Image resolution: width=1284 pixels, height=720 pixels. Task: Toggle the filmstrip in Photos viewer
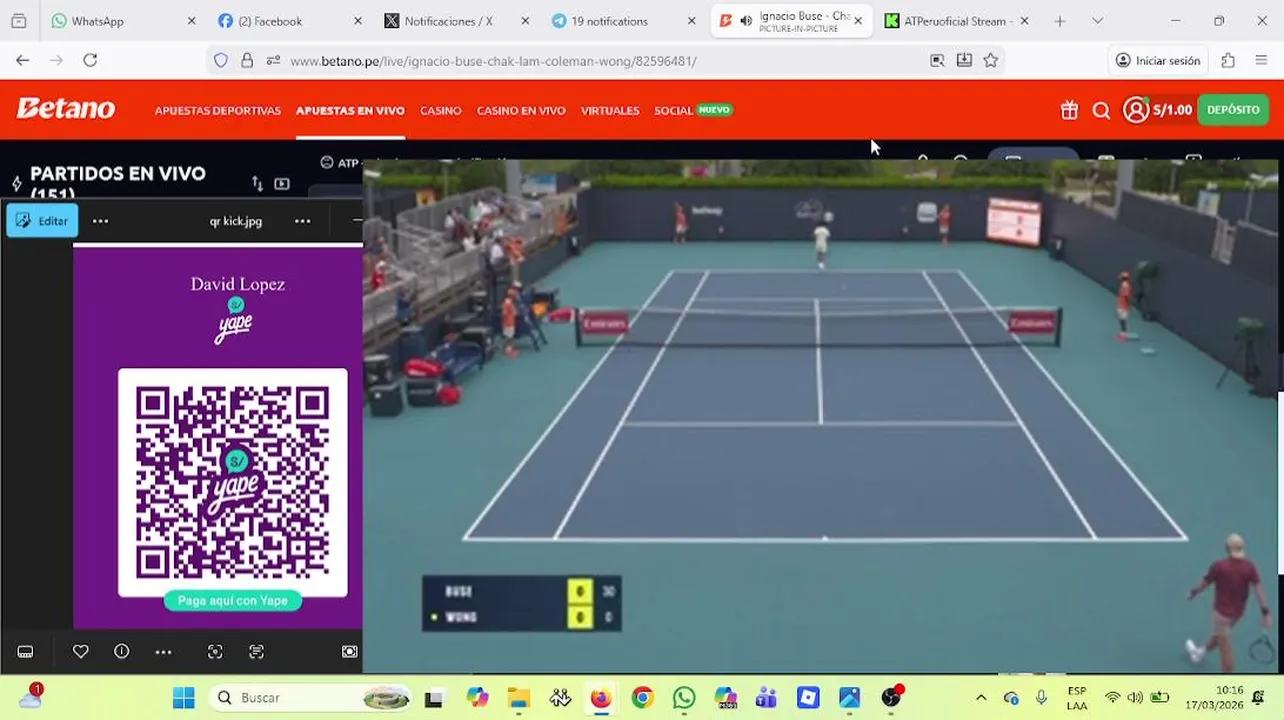(25, 651)
